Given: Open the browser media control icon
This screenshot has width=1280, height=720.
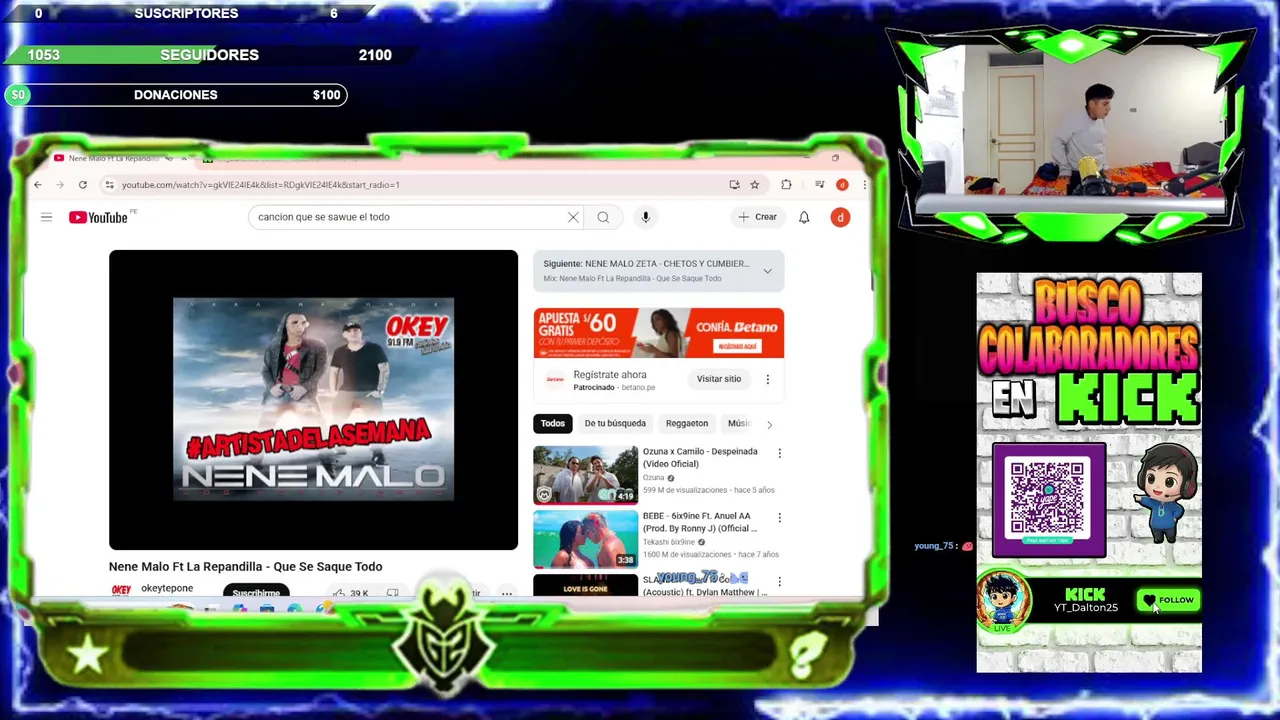Looking at the screenshot, I should click(x=820, y=185).
